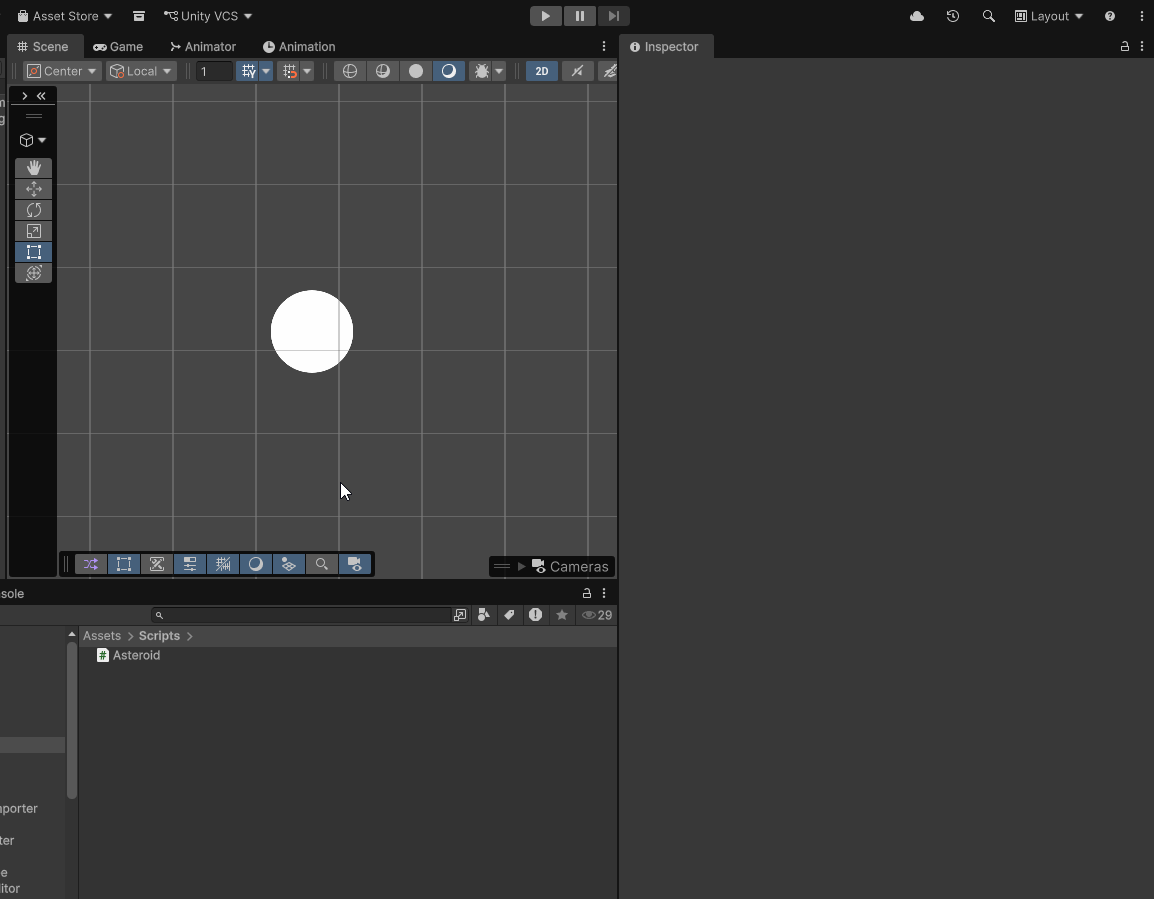Open tool context cube dropdown
The image size is (1154, 899).
pyautogui.click(x=33, y=140)
